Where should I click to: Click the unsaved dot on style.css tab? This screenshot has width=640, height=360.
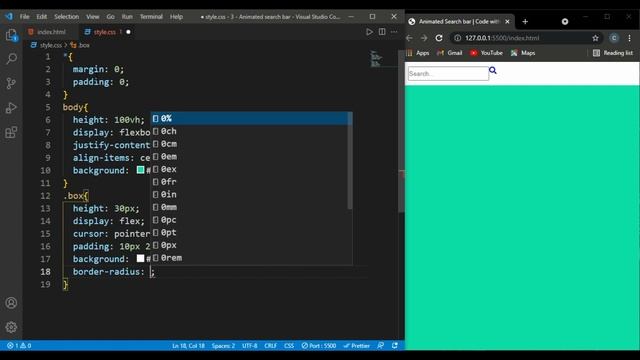(128, 32)
